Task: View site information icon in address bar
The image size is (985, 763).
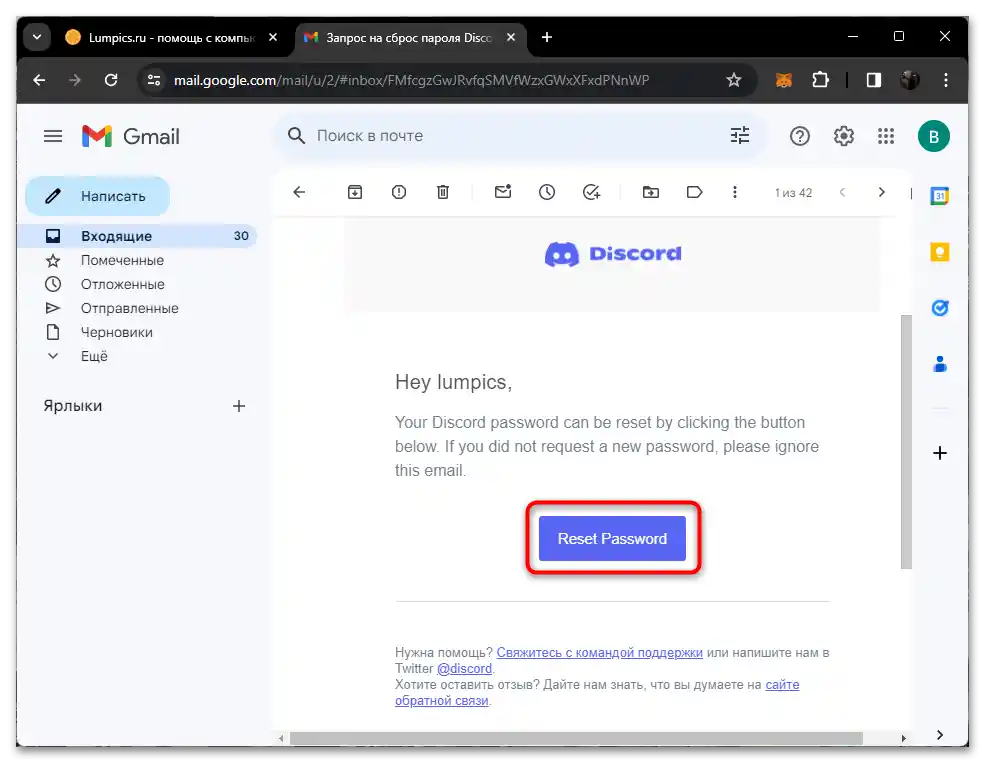Action: [154, 80]
